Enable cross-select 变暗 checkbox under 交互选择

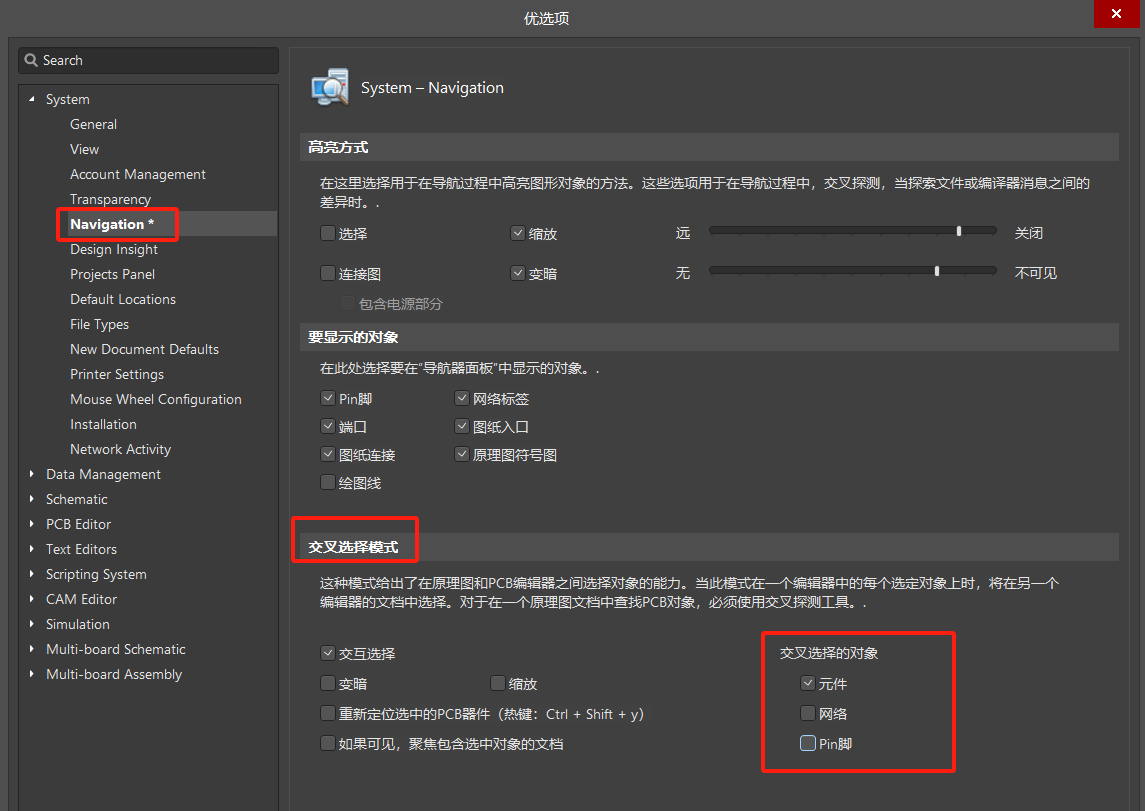[328, 683]
